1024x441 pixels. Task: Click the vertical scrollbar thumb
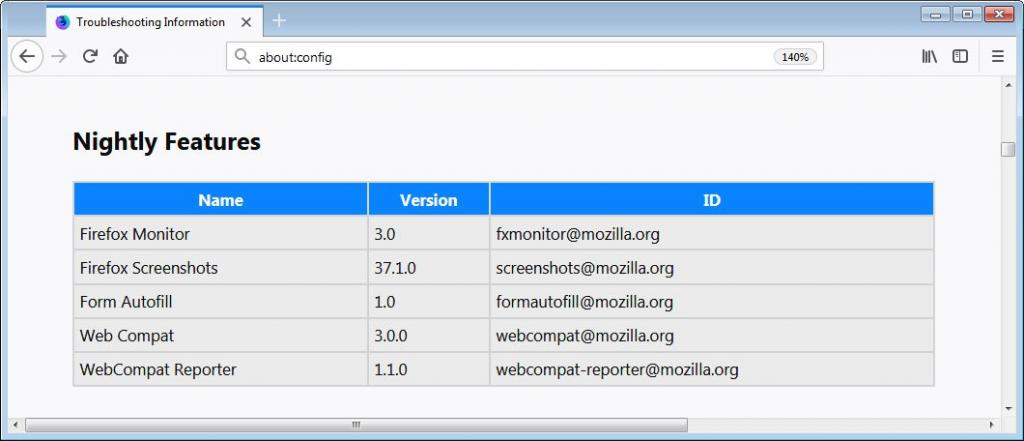[1008, 150]
